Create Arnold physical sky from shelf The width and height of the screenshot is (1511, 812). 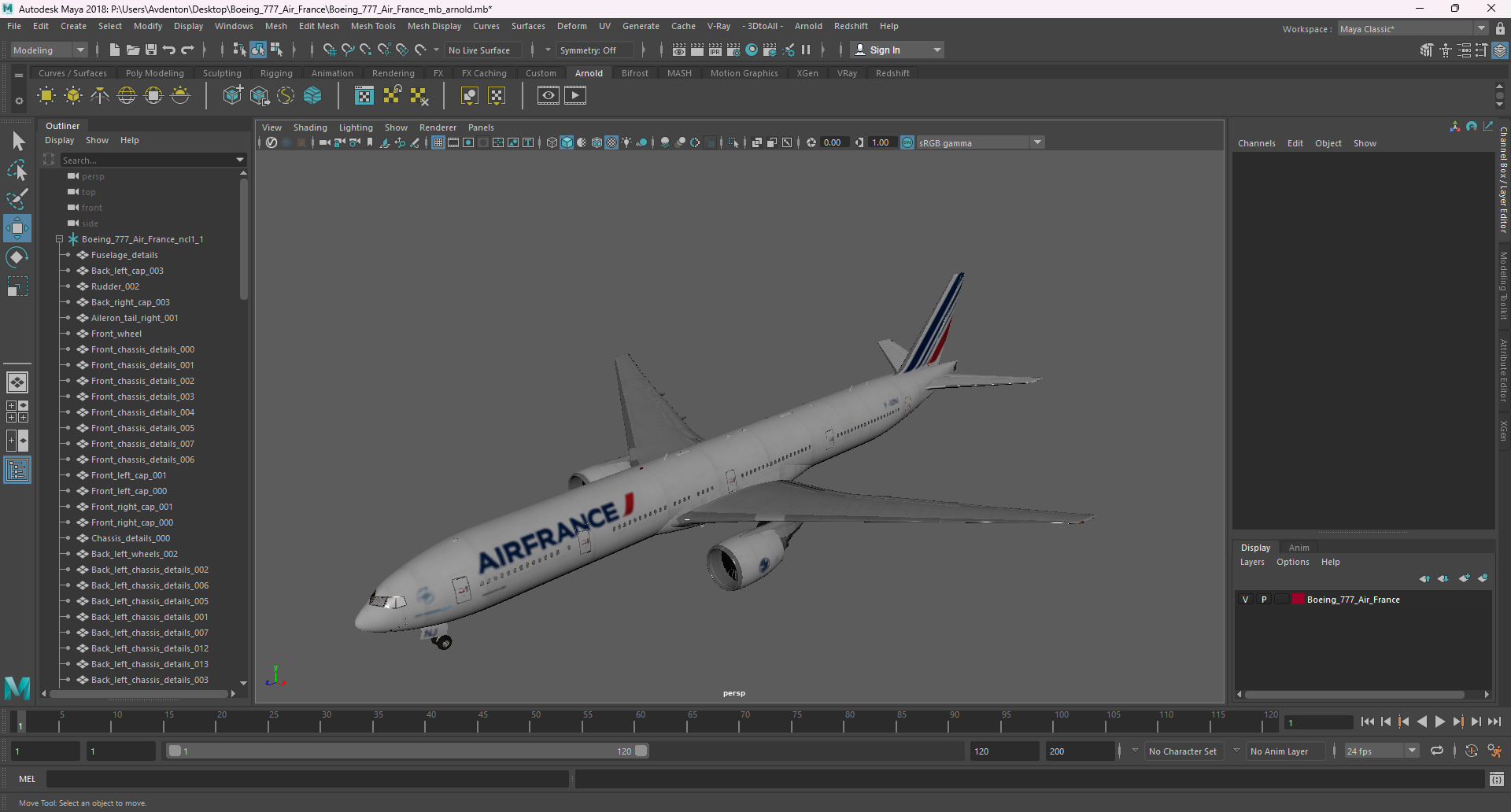[180, 96]
